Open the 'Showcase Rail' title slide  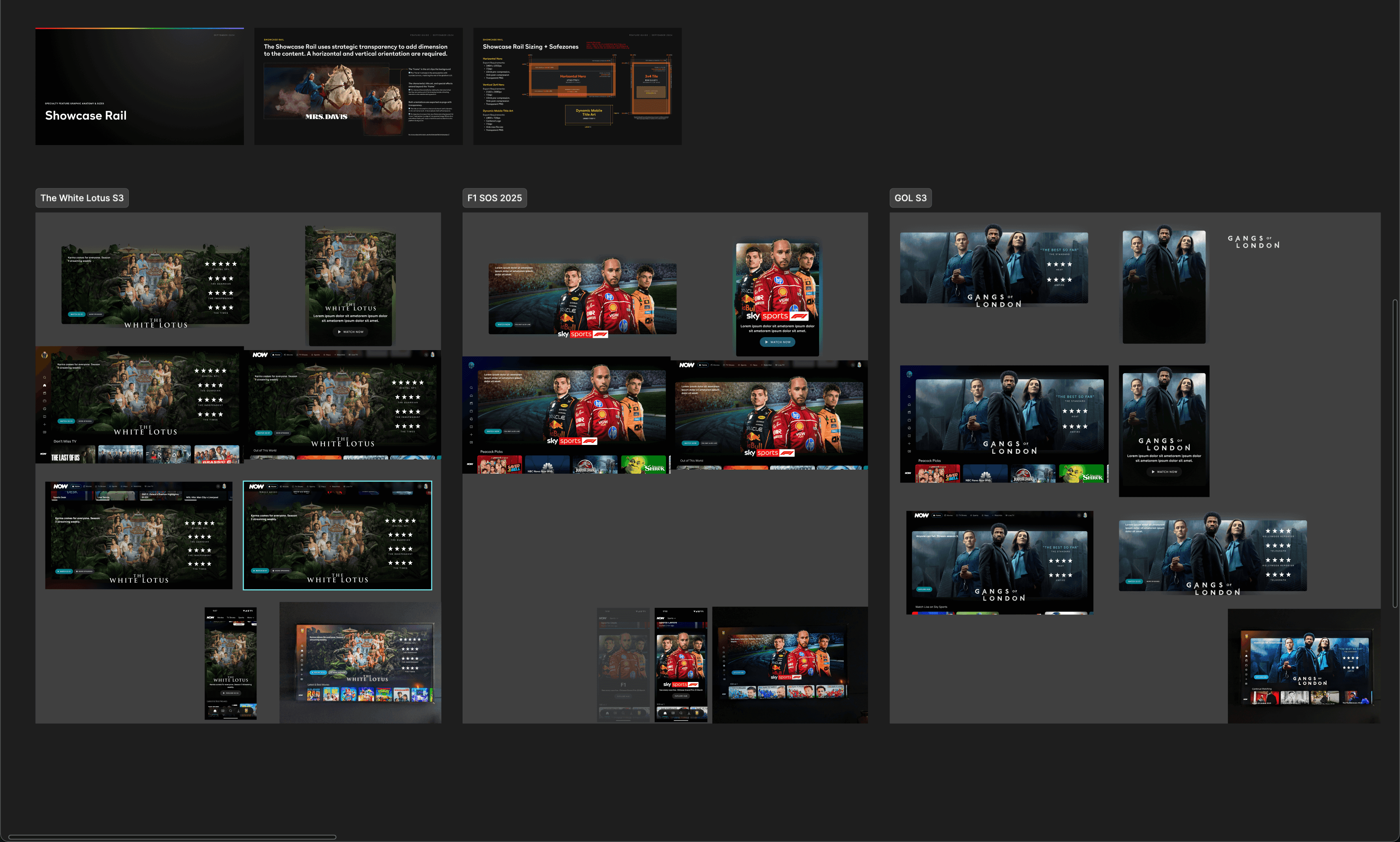[x=139, y=86]
